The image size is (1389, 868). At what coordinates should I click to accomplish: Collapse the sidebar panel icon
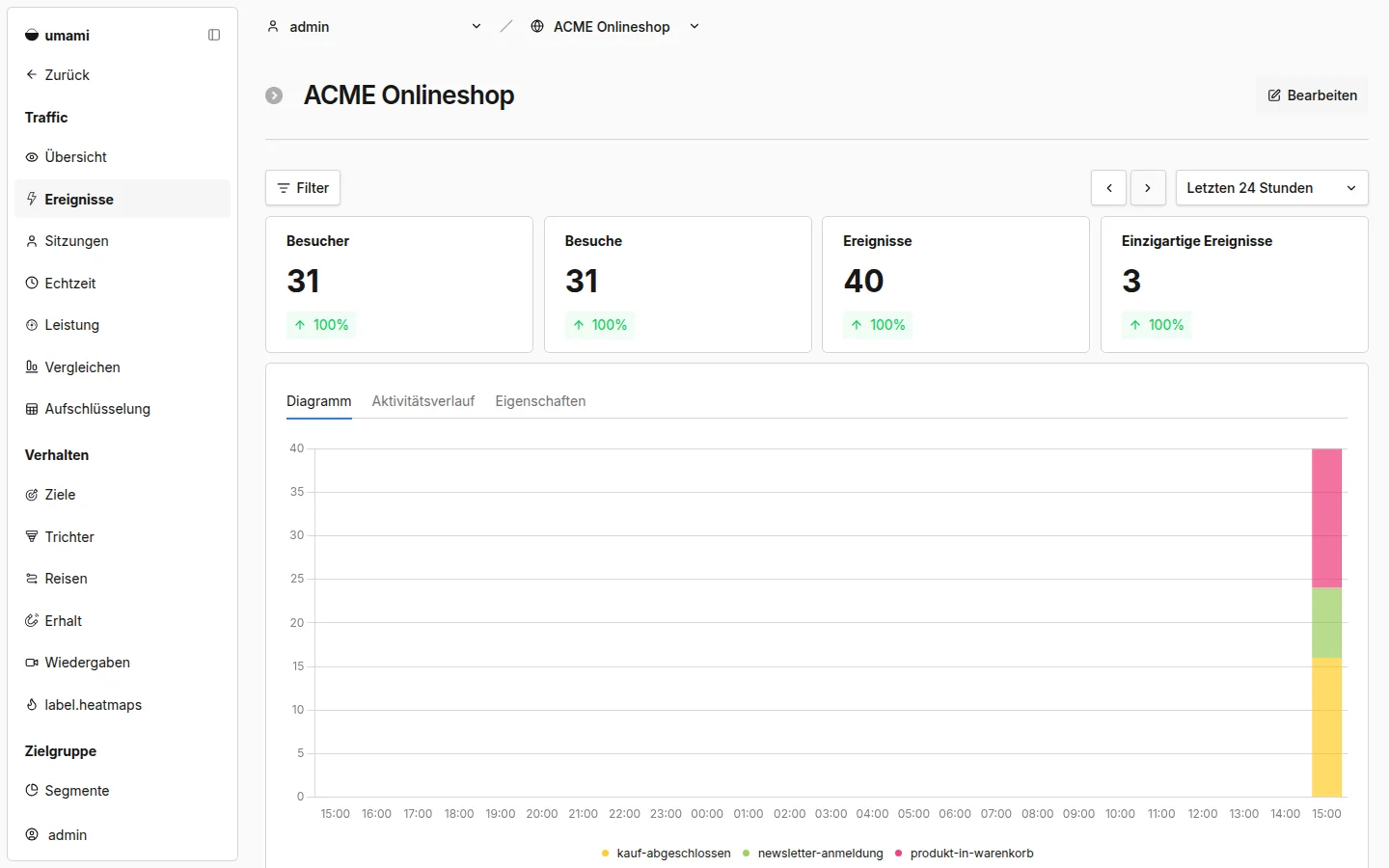(214, 36)
